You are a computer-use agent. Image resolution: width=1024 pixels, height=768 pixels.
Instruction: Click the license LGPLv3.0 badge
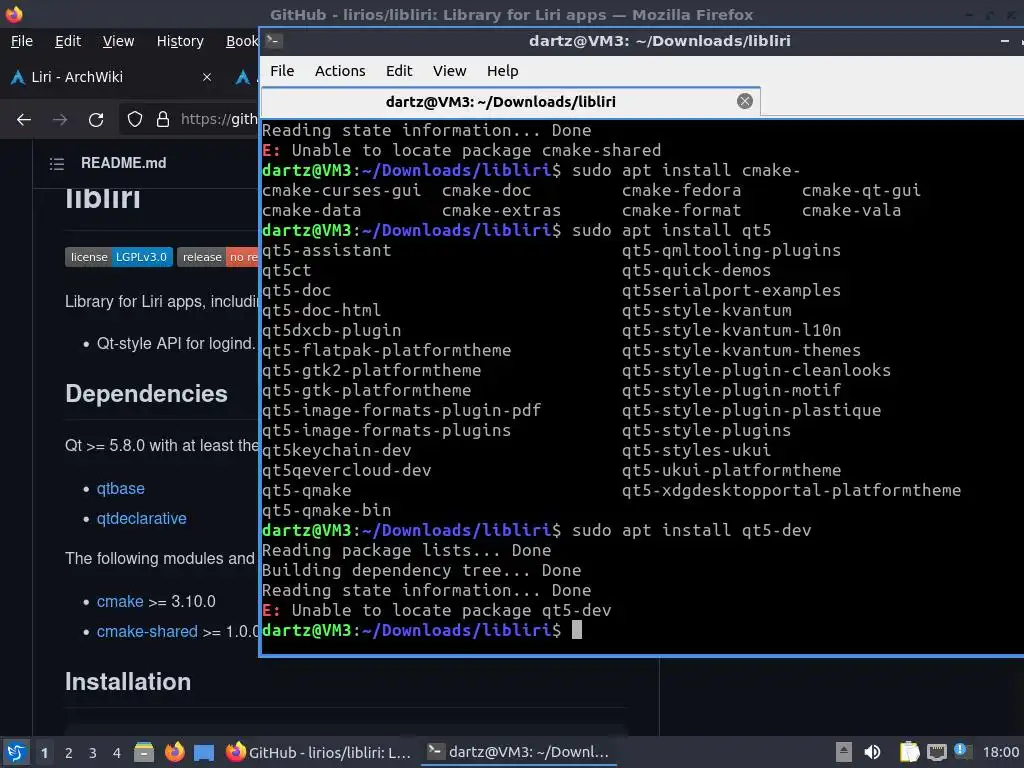coord(119,257)
